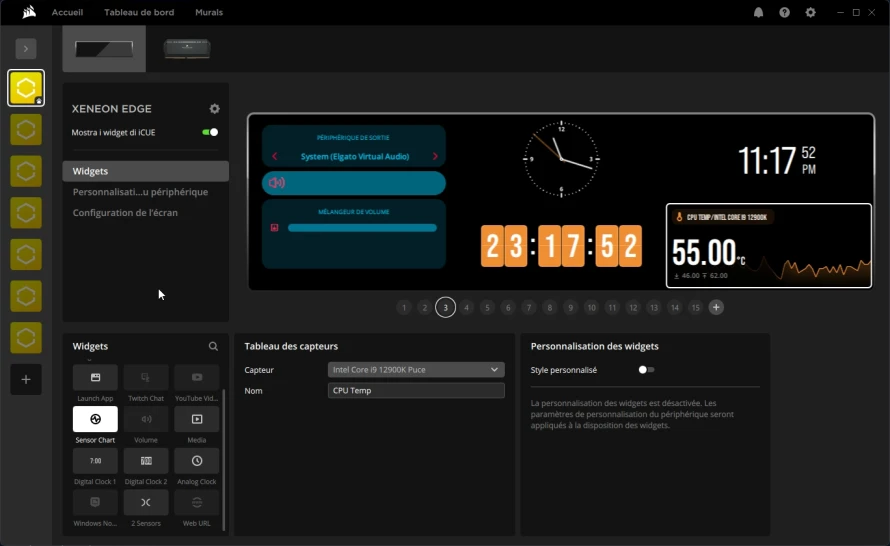Add a new screen page with plus
The image size is (890, 546).
[x=716, y=307]
